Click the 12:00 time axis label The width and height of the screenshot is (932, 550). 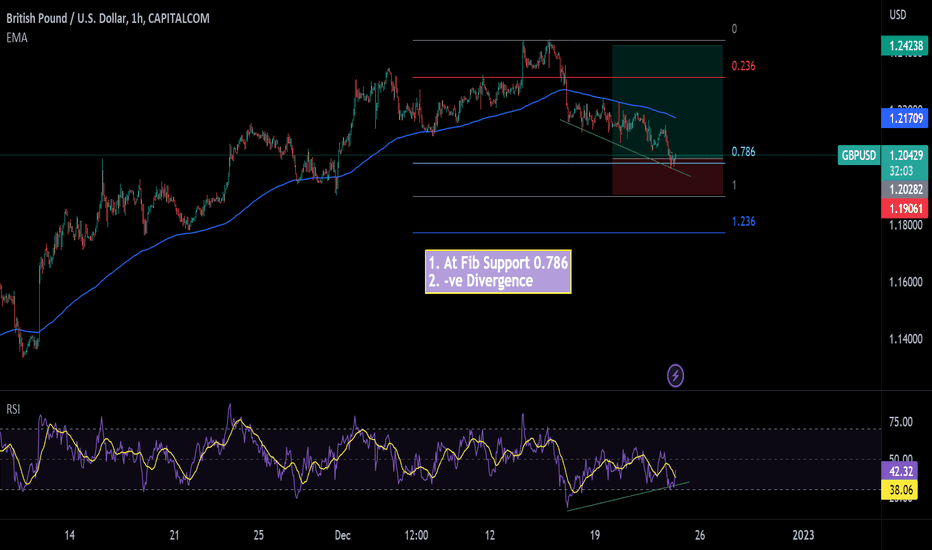pyautogui.click(x=416, y=535)
